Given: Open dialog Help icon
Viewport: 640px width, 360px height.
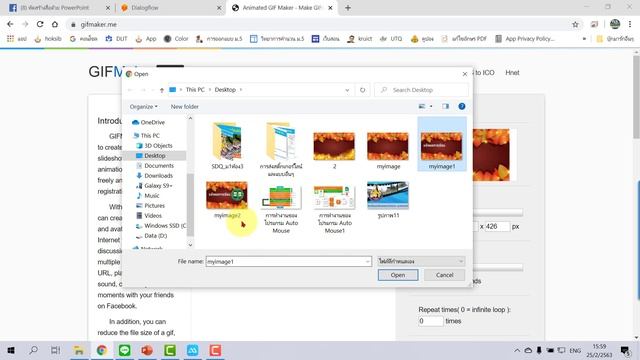Looking at the screenshot, I should [462, 107].
